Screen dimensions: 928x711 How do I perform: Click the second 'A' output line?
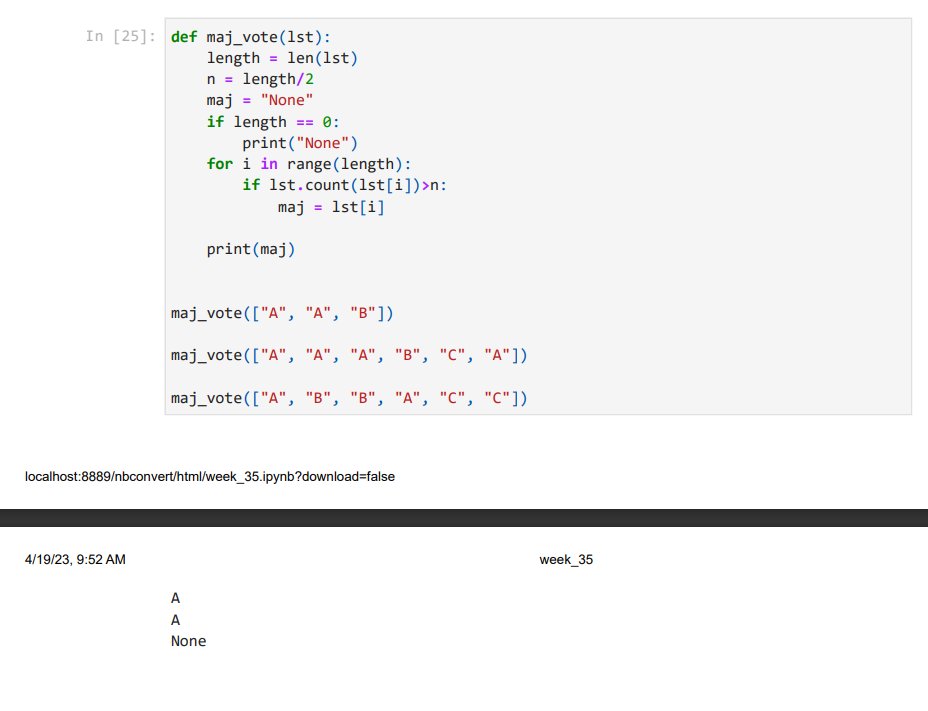tap(175, 620)
